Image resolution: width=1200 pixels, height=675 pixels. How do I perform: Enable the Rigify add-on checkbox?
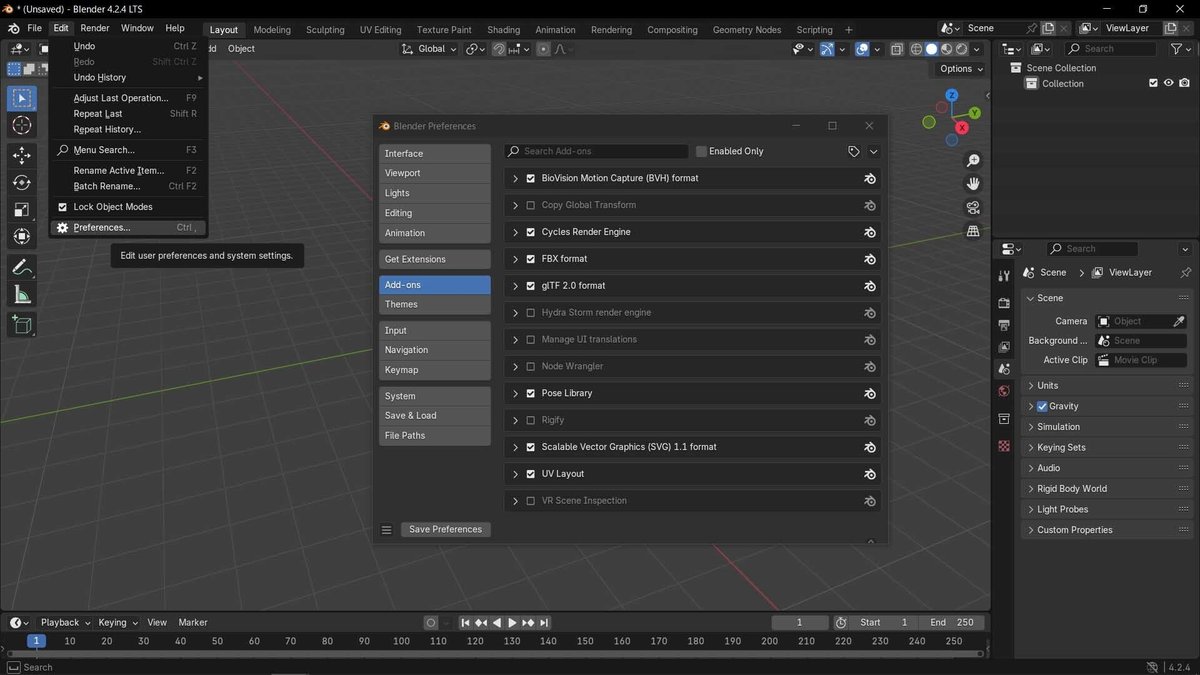click(x=530, y=420)
